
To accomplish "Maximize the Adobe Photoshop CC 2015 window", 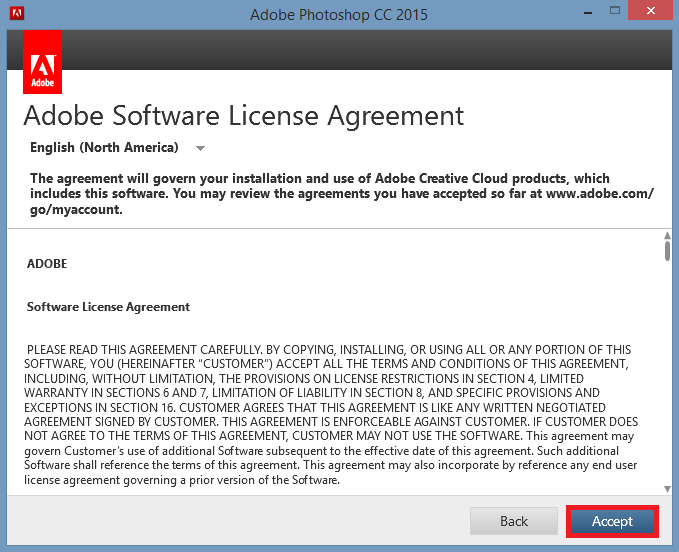I will [614, 11].
